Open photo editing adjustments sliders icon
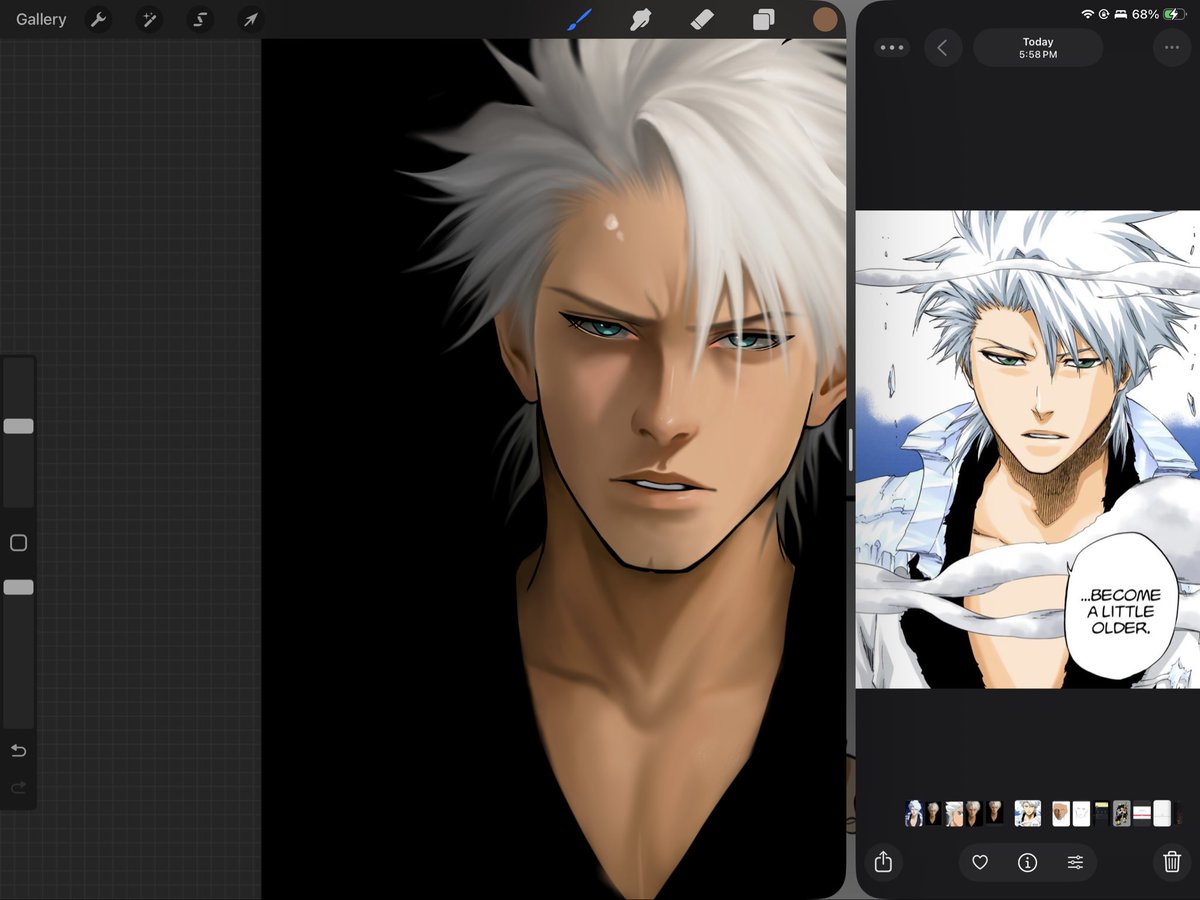 click(x=1075, y=862)
